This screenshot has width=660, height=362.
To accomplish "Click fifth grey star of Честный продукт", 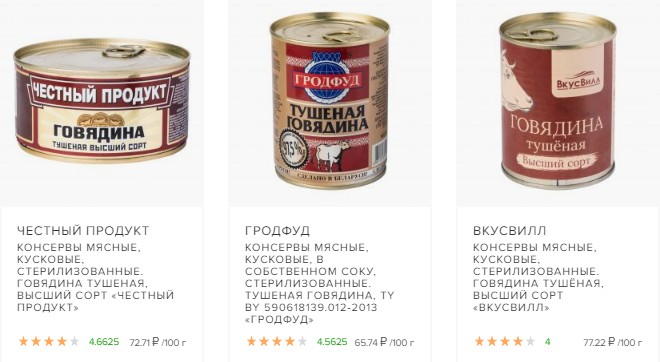I will pos(75,341).
